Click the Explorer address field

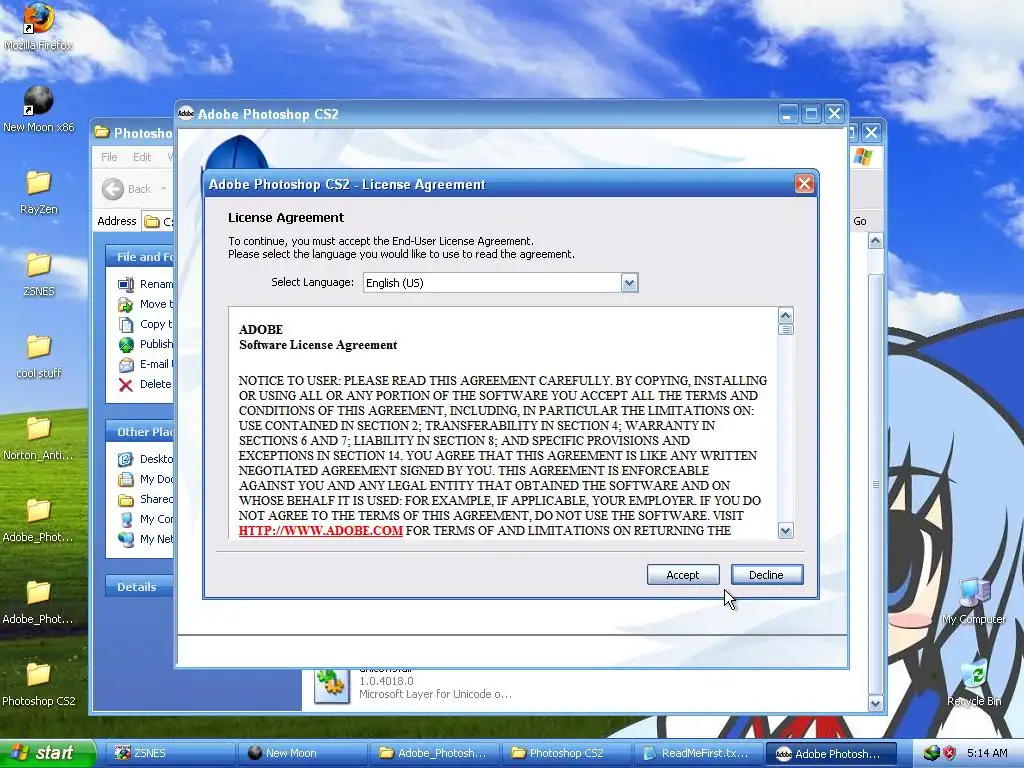pyautogui.click(x=158, y=221)
